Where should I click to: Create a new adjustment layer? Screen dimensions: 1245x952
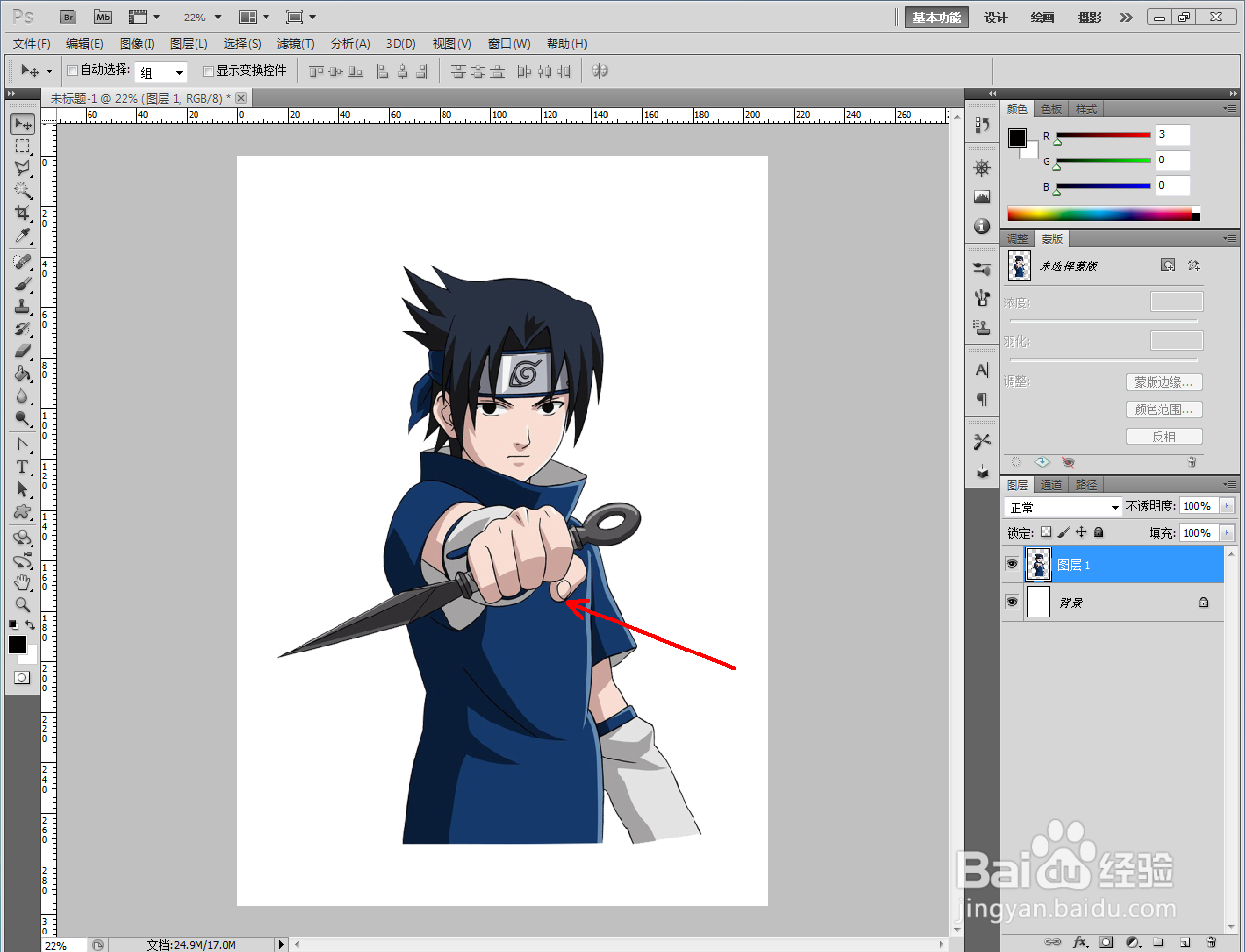1132,942
